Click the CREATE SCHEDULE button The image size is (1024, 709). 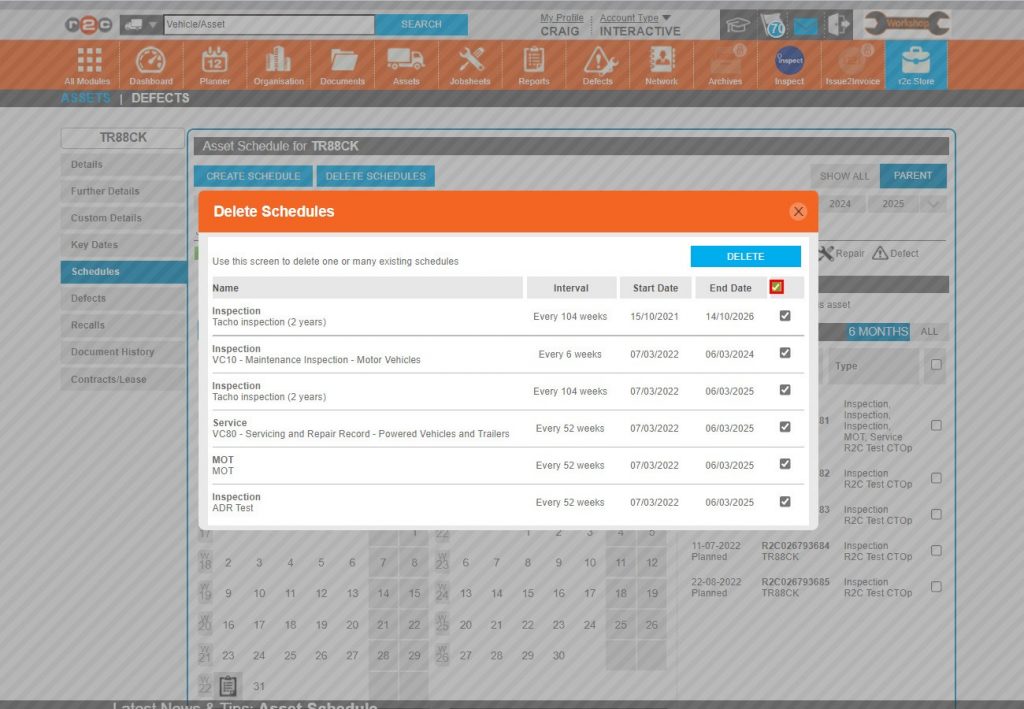point(252,175)
